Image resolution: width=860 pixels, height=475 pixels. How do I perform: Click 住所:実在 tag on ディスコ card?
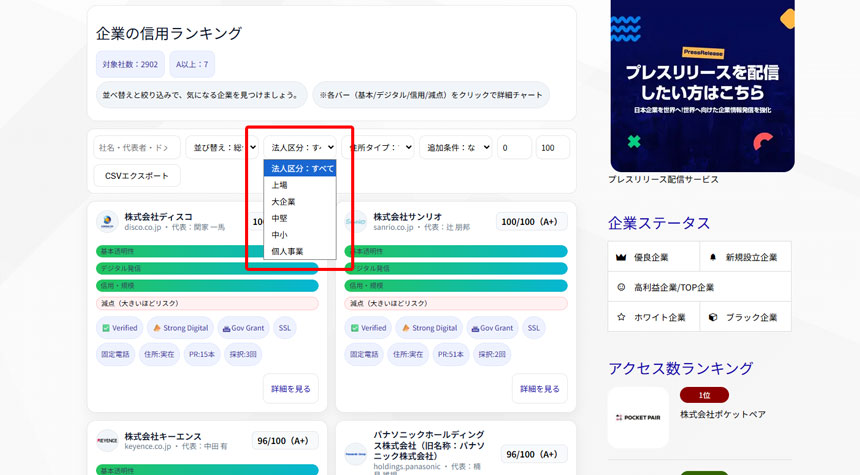coord(159,354)
